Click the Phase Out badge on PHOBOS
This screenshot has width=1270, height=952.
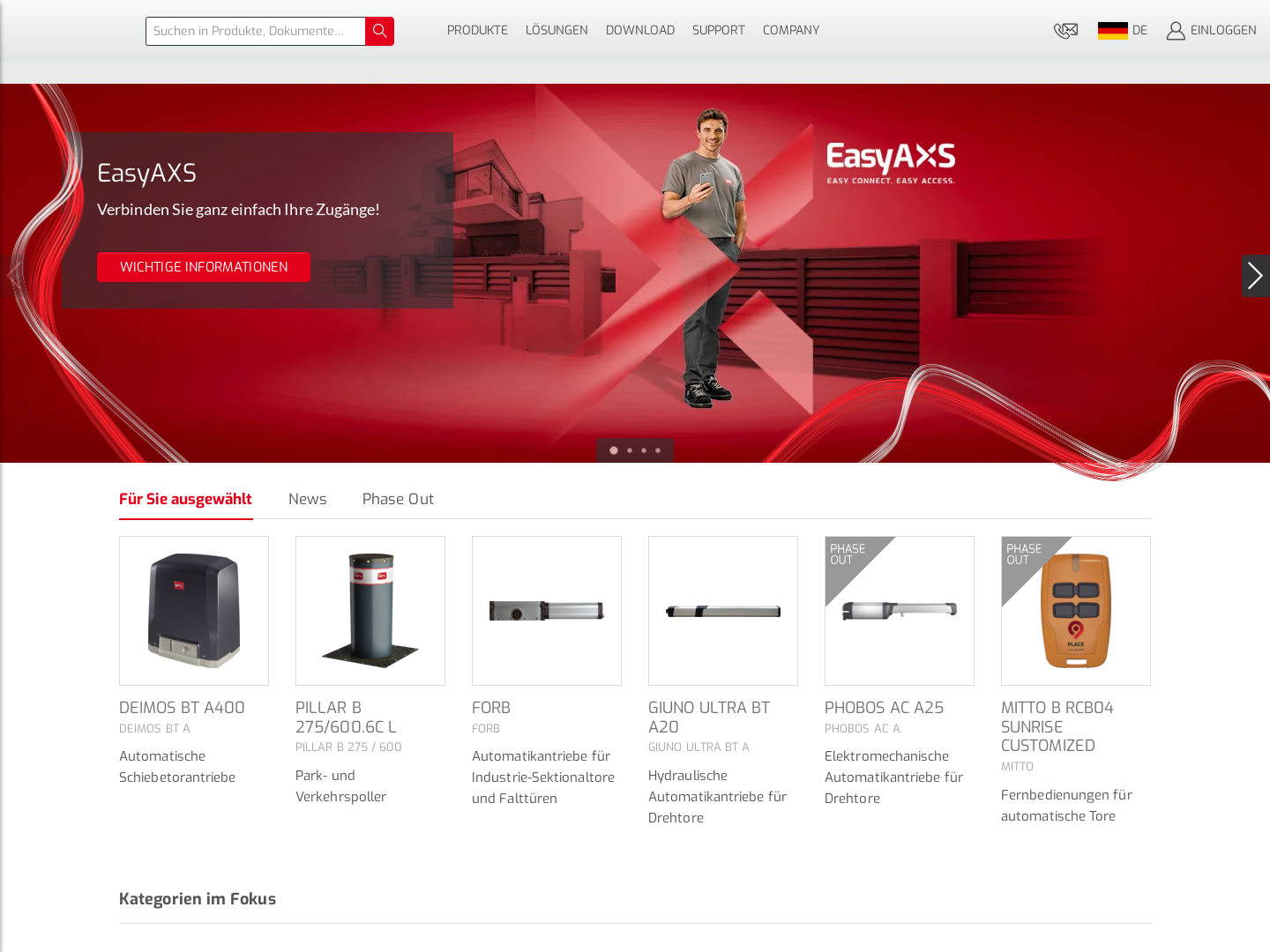(848, 554)
